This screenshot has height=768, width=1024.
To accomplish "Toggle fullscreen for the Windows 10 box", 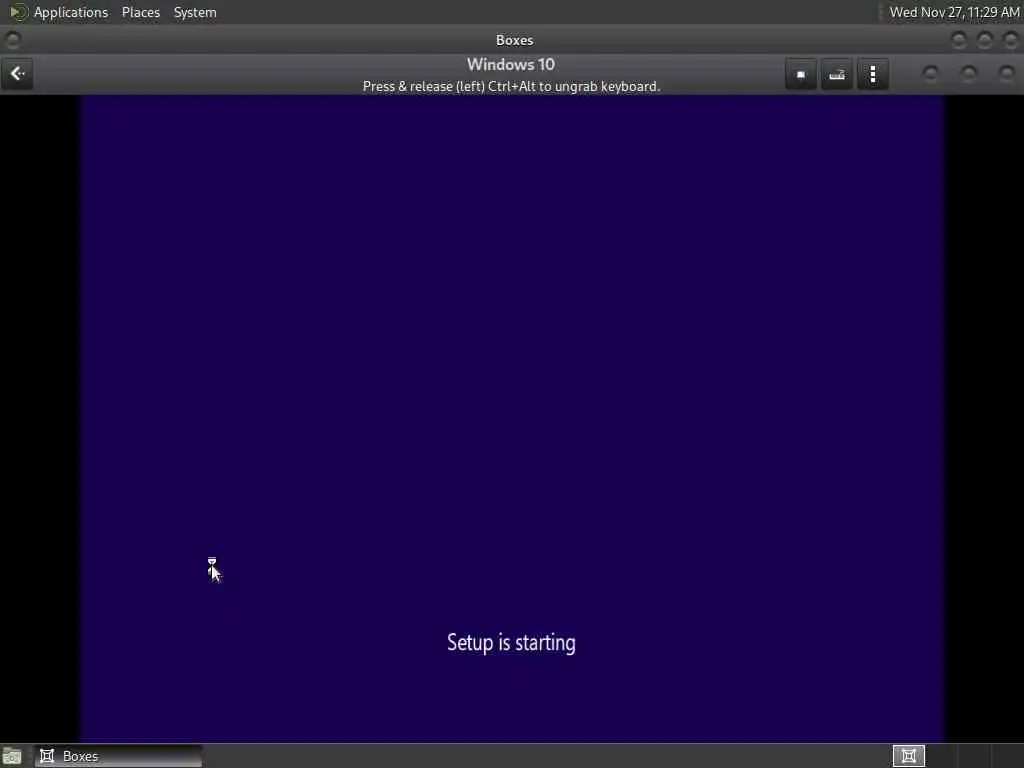I will click(801, 74).
